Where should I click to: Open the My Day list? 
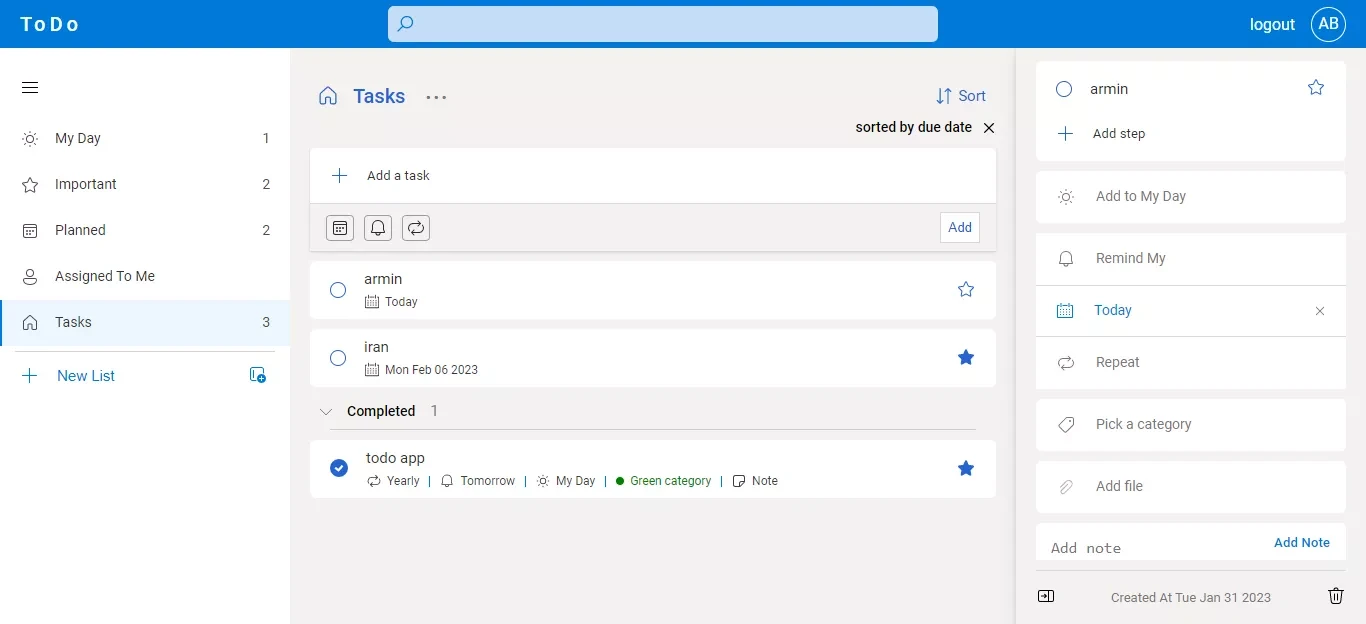pyautogui.click(x=78, y=138)
